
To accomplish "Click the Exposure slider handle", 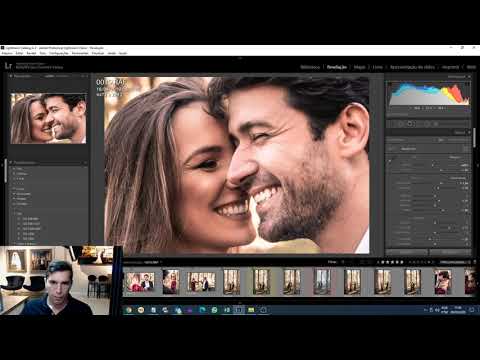I will pyautogui.click(x=441, y=183).
